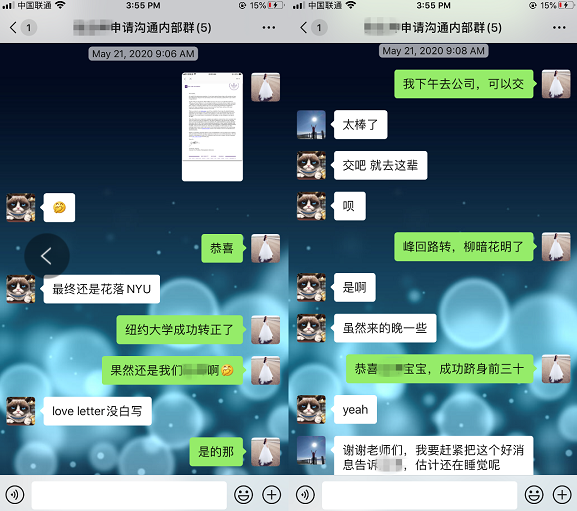Open plus attachments menu in right chat
The height and width of the screenshot is (511, 577).
[562, 495]
